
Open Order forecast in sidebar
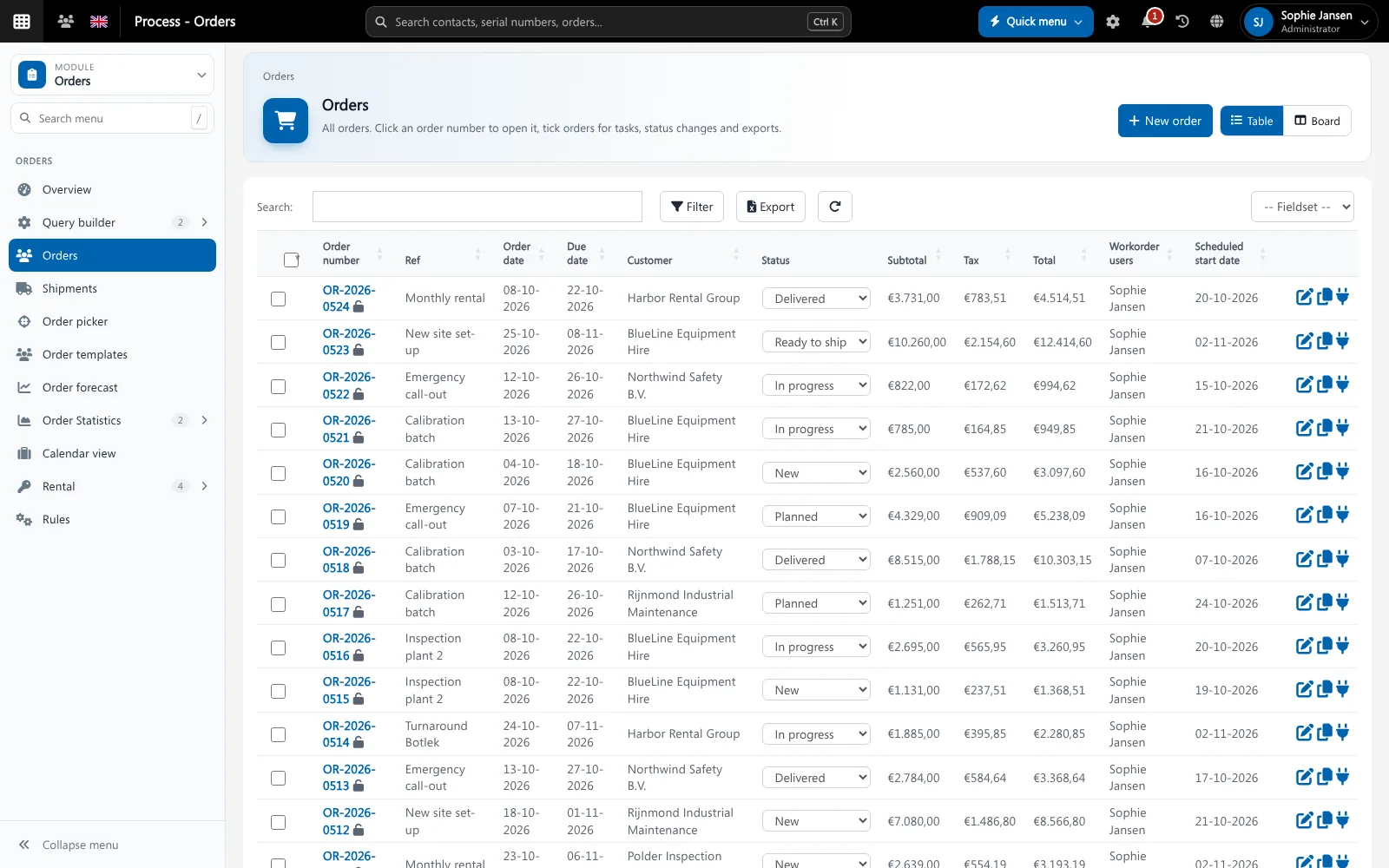tap(112, 387)
